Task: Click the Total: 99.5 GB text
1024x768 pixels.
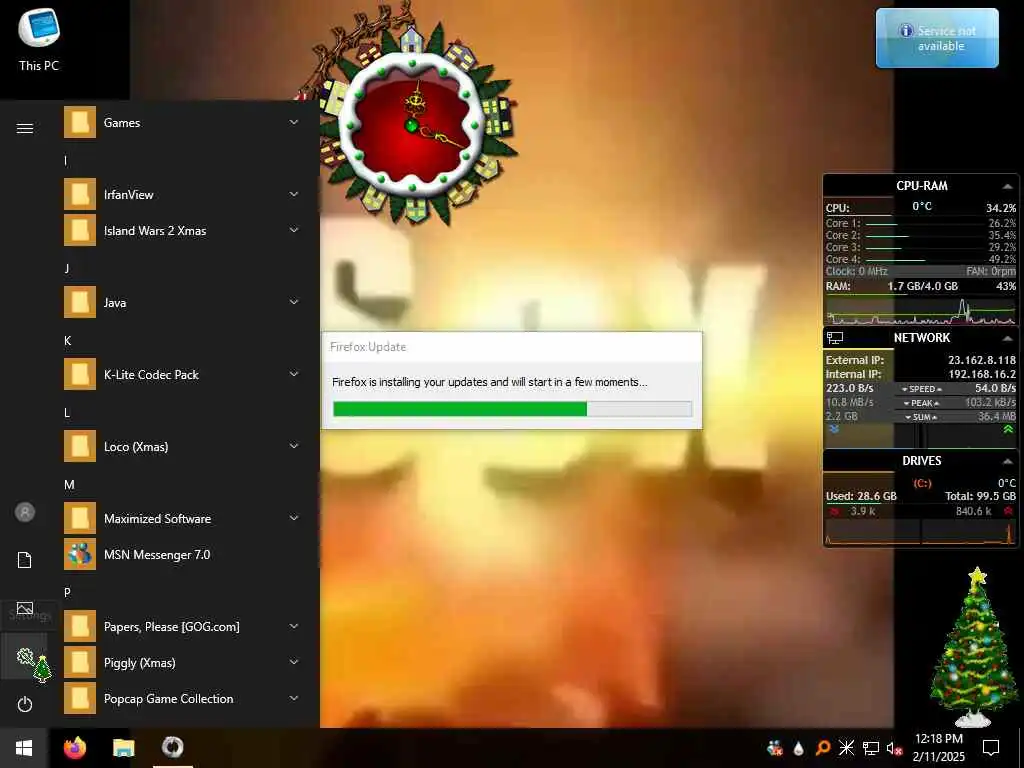Action: (x=980, y=496)
